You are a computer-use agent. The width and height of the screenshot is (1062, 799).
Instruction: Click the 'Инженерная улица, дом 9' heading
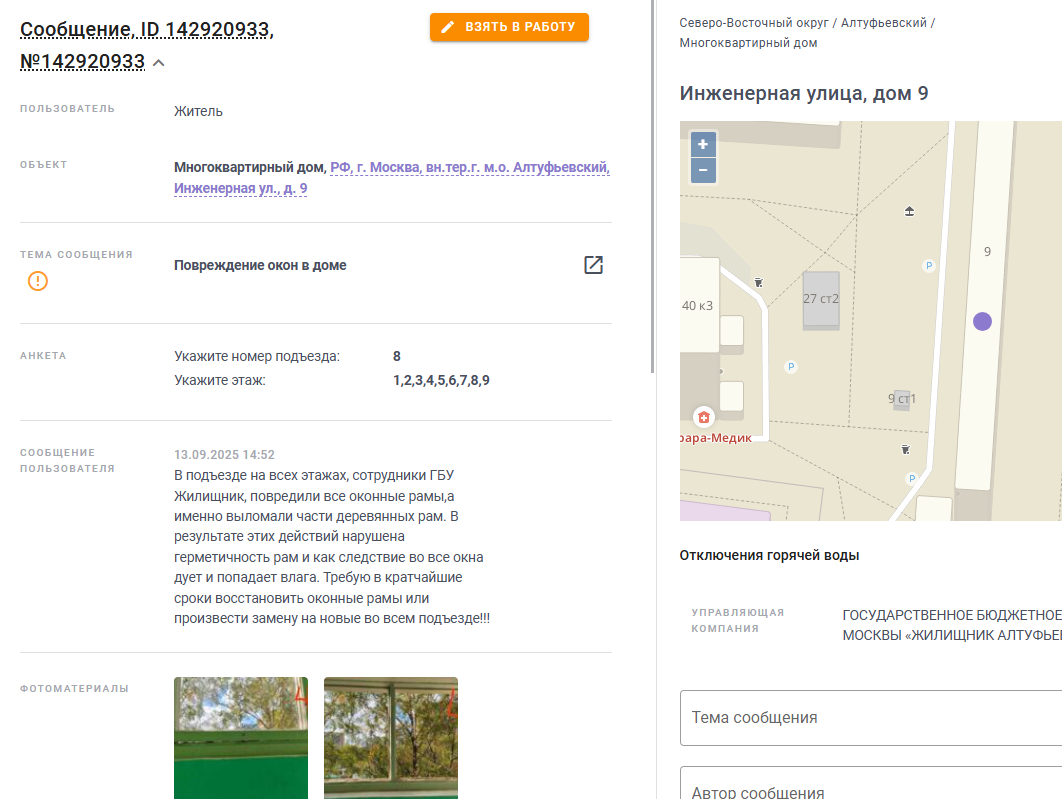pyautogui.click(x=804, y=93)
